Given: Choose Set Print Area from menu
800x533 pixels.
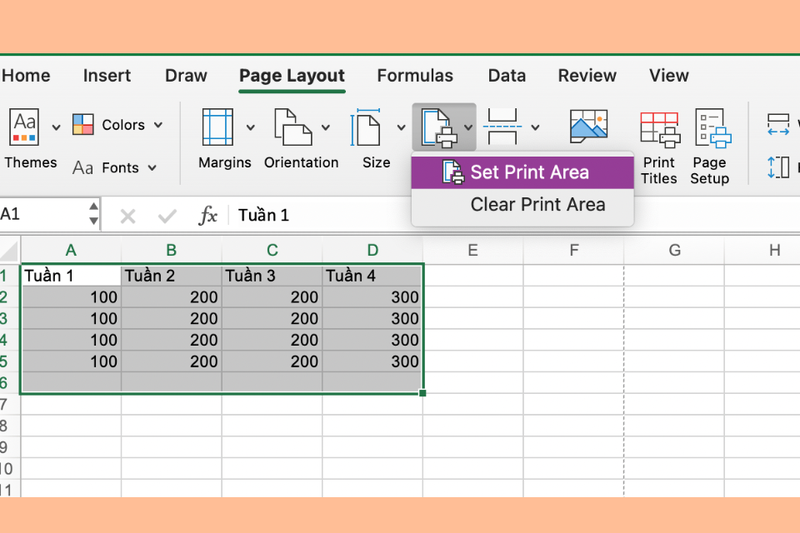Looking at the screenshot, I should click(522, 172).
